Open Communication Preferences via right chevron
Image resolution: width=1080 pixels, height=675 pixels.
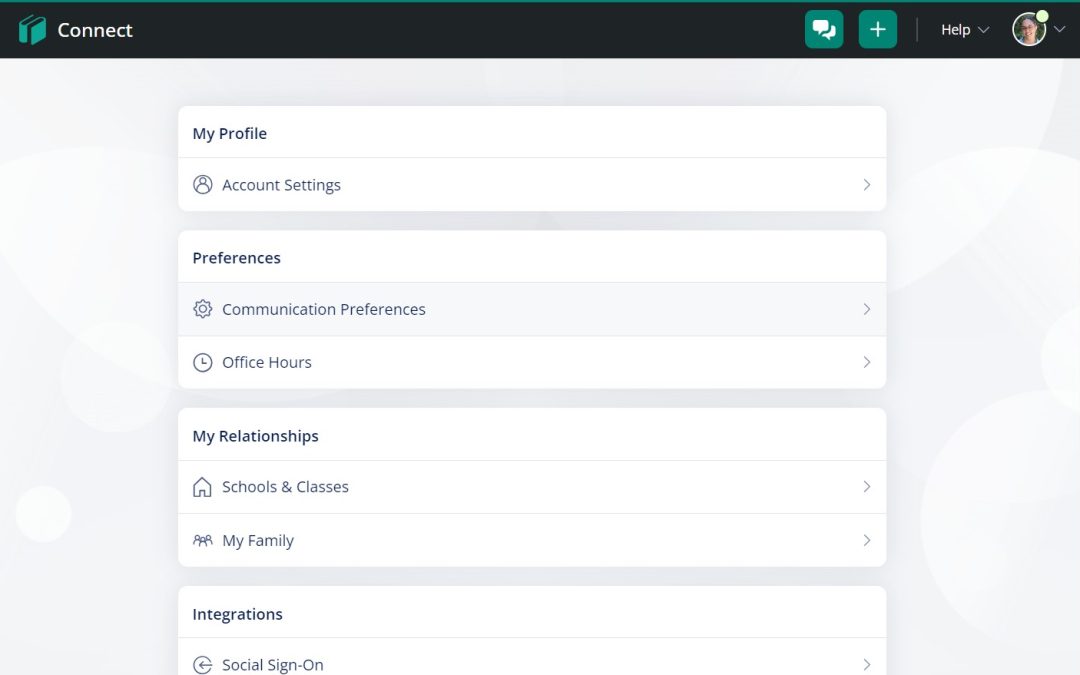(x=866, y=309)
